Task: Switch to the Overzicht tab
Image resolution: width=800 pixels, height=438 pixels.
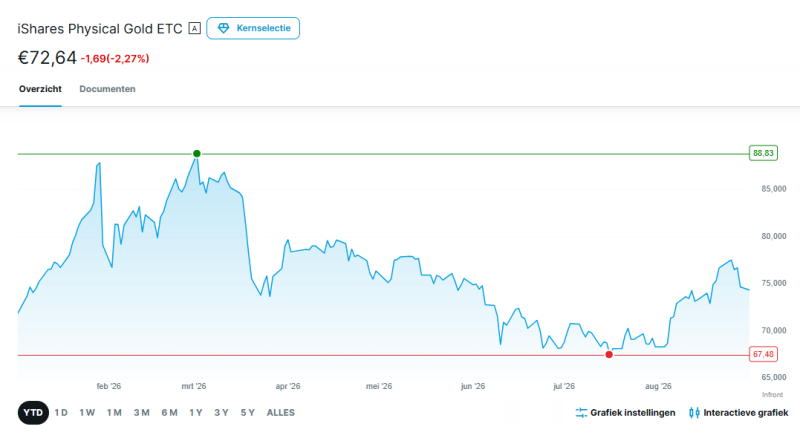Action: click(40, 89)
